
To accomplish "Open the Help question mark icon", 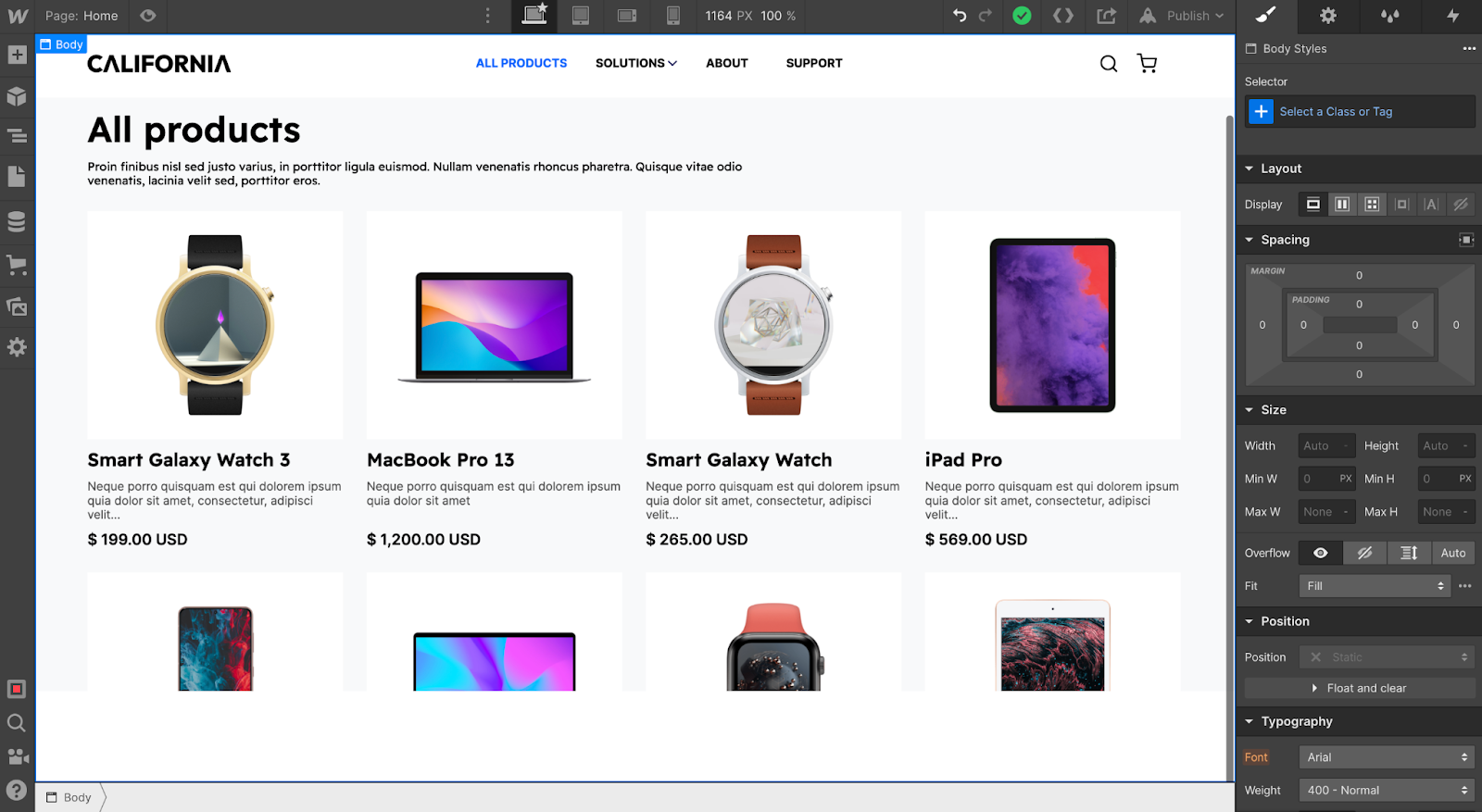I will (x=17, y=791).
